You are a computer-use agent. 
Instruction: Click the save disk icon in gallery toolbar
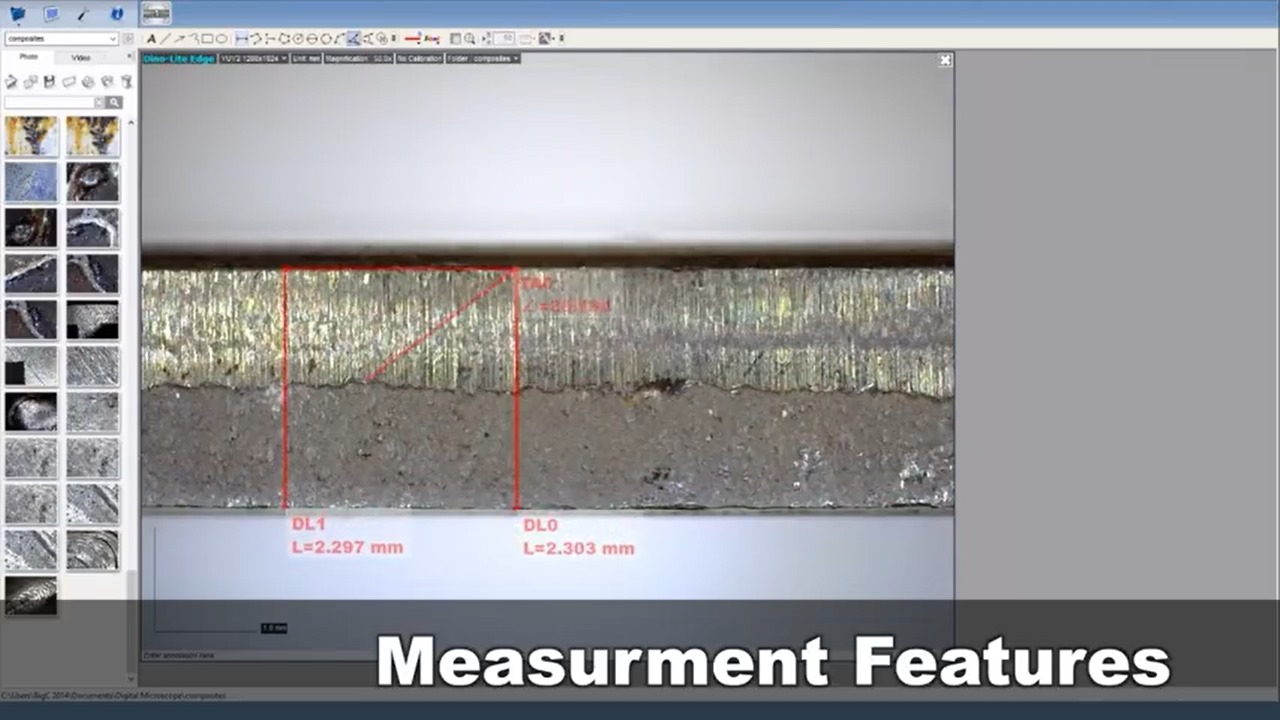[x=49, y=81]
